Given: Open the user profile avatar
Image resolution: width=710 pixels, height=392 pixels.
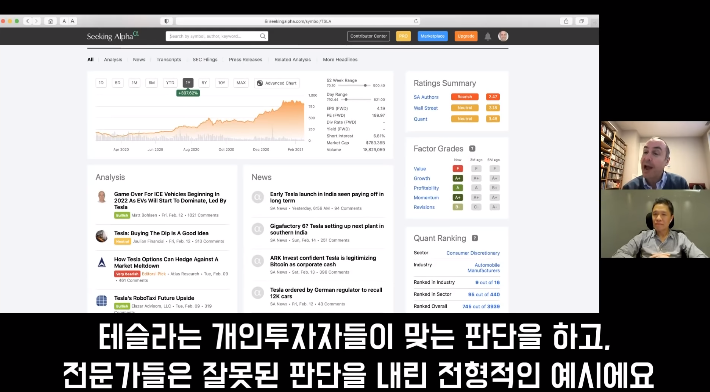Looking at the screenshot, I should coord(503,36).
